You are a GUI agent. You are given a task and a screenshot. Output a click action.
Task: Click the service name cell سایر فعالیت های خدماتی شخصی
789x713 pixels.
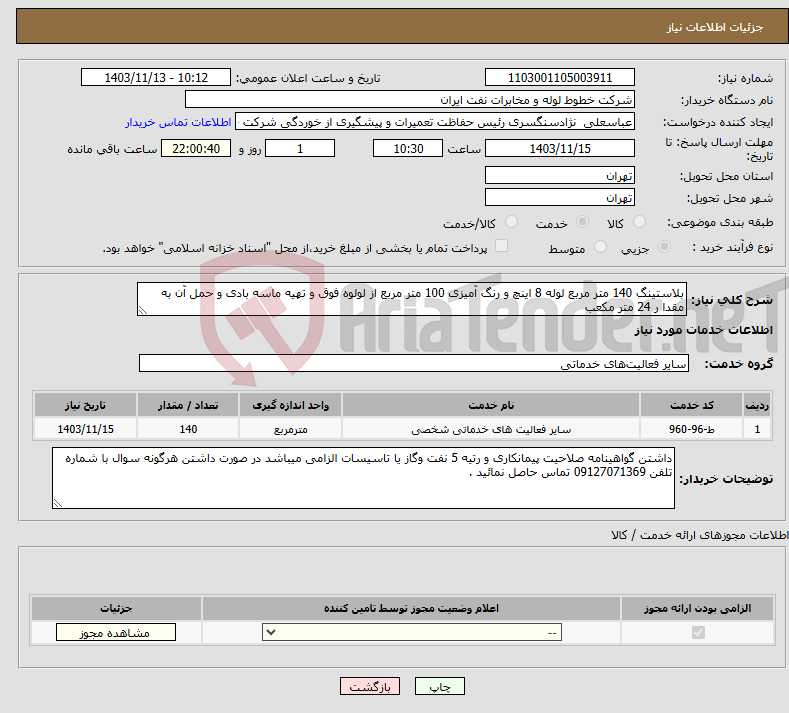491,429
